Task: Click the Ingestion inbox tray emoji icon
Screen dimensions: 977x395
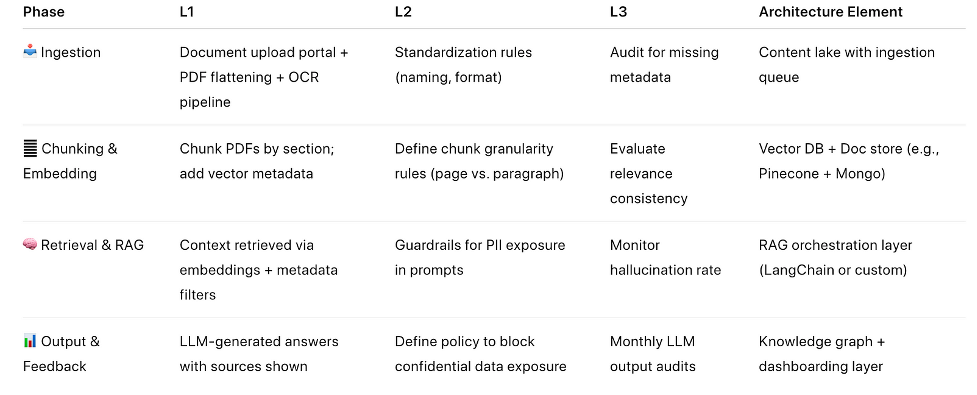Action: click(30, 52)
